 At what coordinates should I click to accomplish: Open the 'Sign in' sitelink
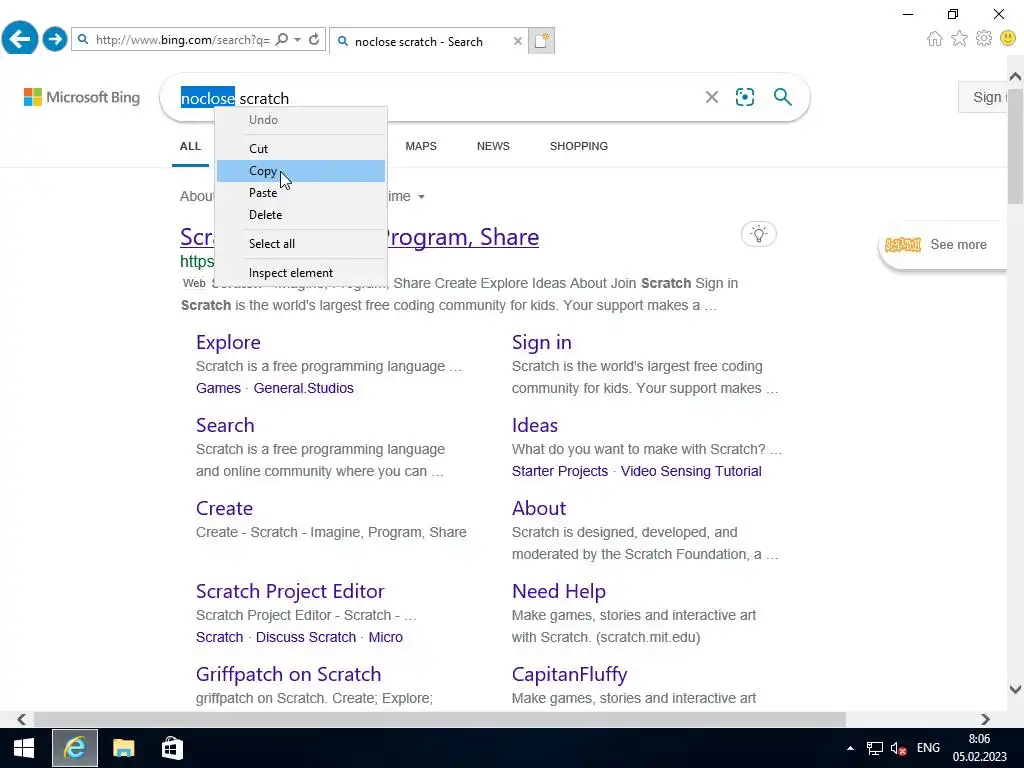click(x=541, y=342)
